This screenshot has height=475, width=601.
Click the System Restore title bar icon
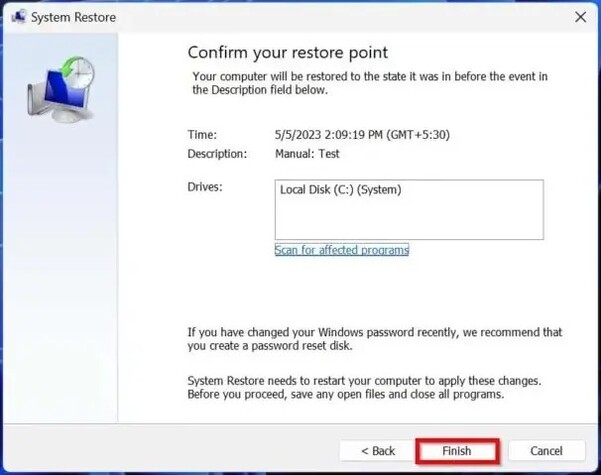[18, 17]
